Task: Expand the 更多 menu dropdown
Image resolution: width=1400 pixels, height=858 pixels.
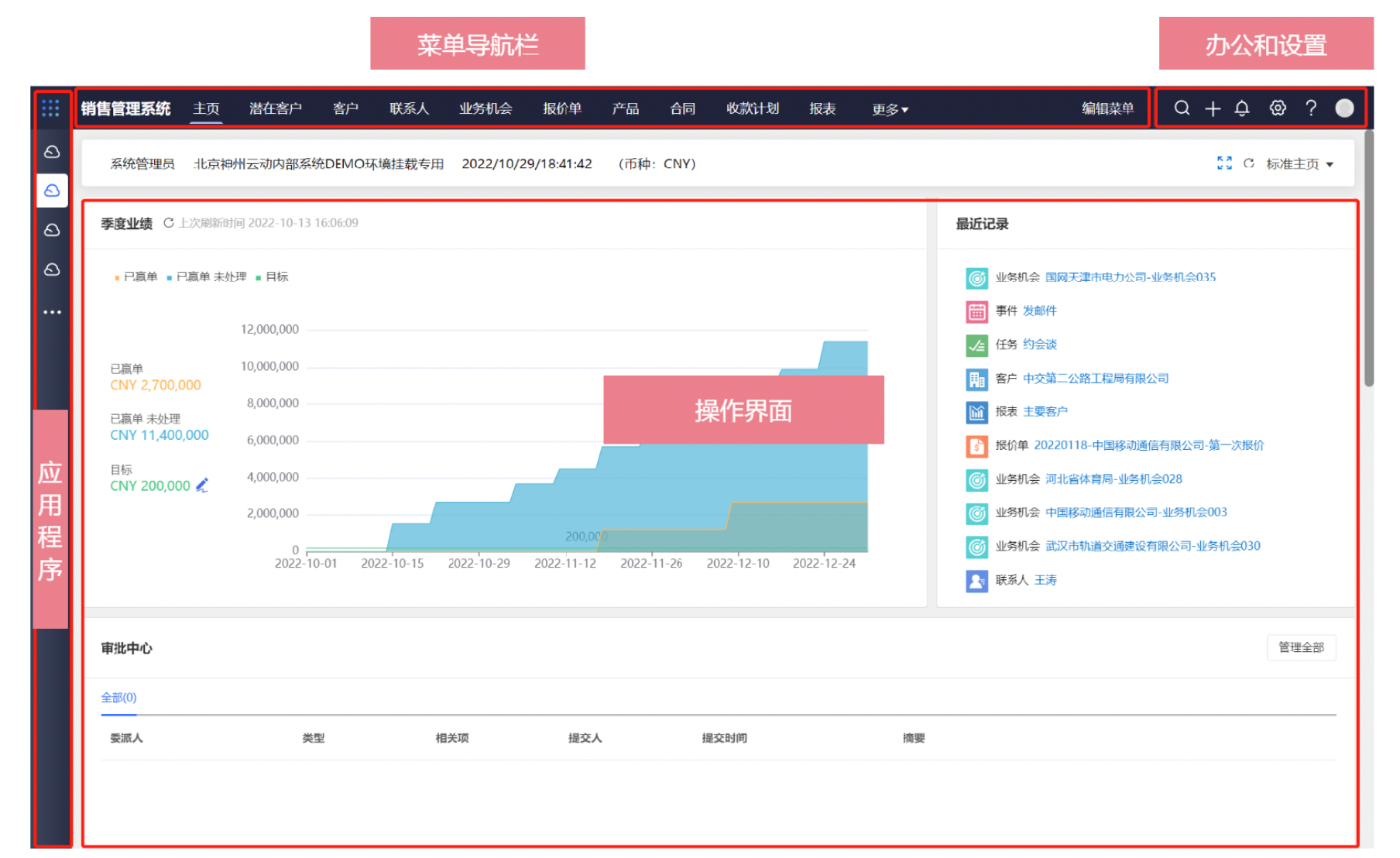Action: pyautogui.click(x=890, y=110)
